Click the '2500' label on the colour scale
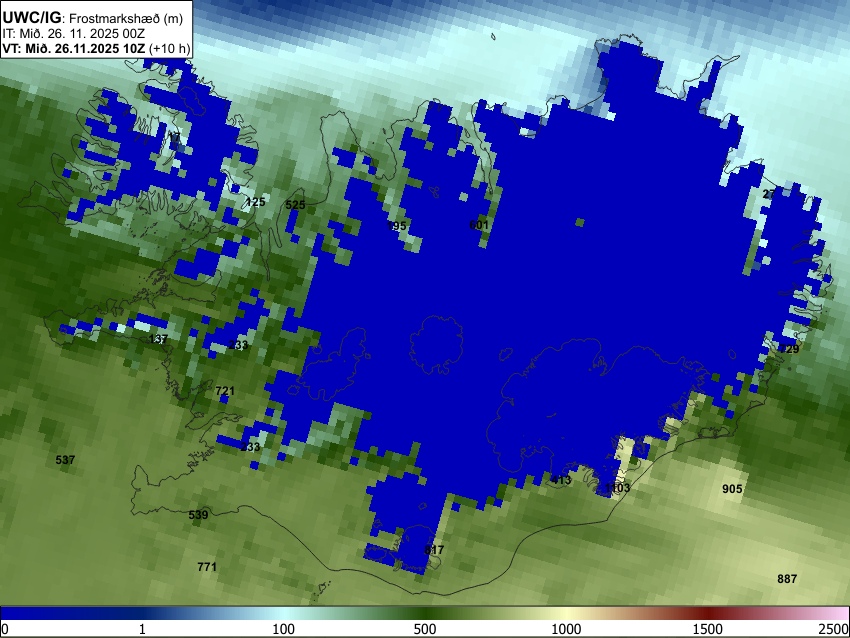This screenshot has height=638, width=850. [x=834, y=629]
